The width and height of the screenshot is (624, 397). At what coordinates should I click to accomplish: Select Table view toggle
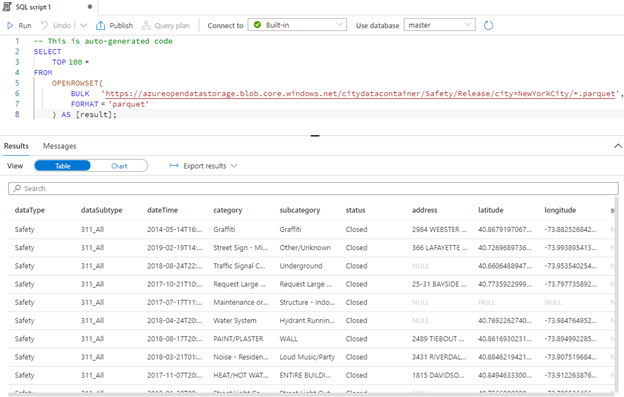coord(62,166)
